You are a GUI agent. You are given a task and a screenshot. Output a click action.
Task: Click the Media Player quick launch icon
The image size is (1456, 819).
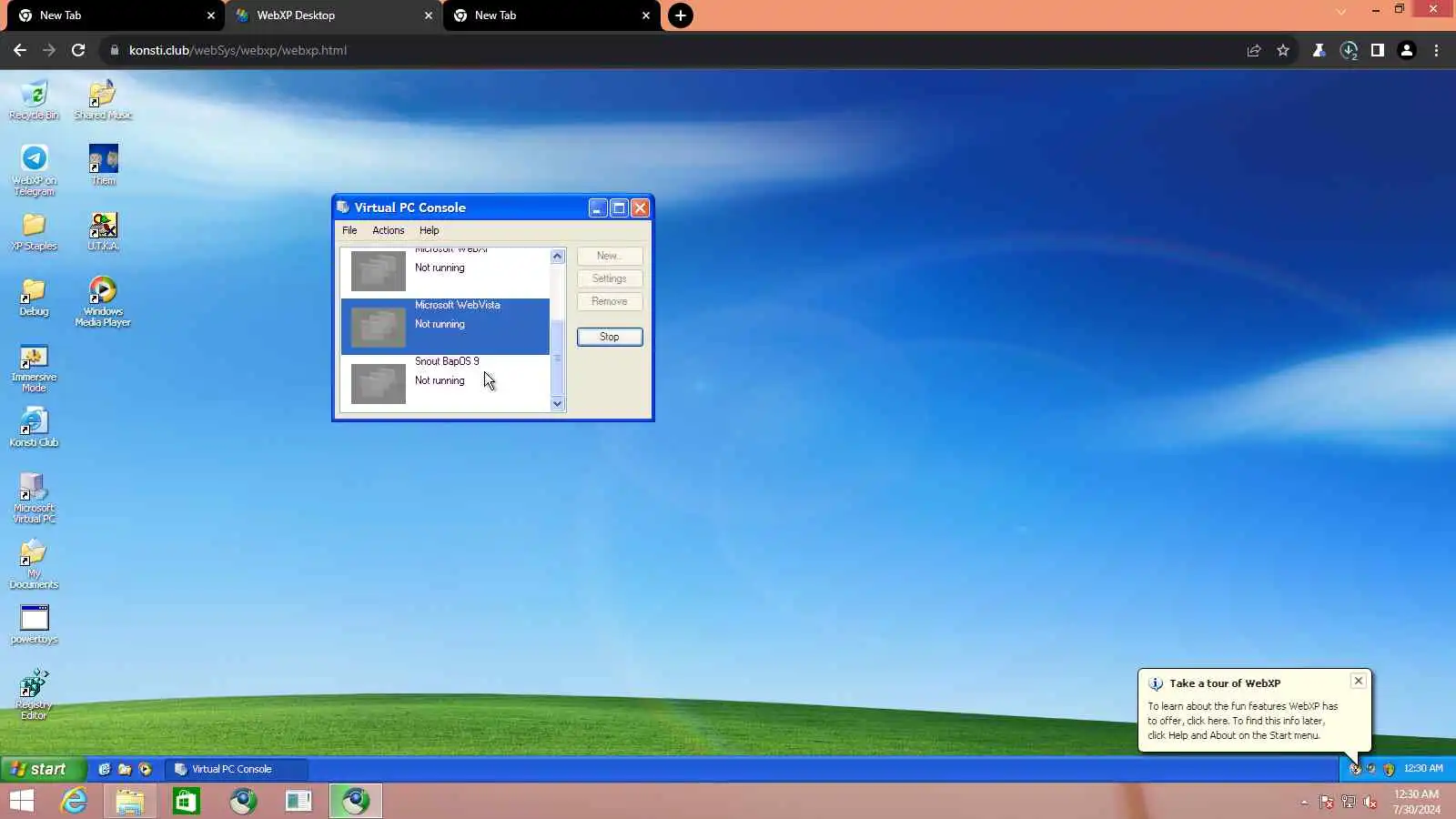pos(145,769)
